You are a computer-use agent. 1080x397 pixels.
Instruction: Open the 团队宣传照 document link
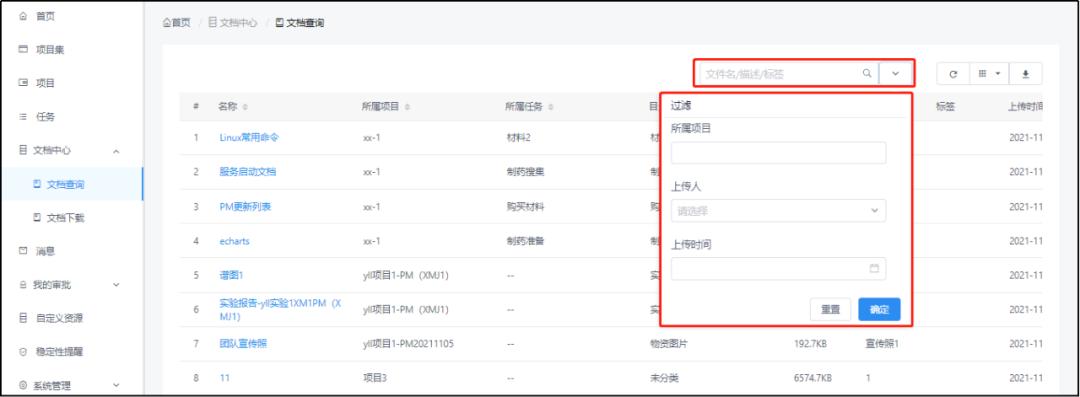tap(242, 343)
